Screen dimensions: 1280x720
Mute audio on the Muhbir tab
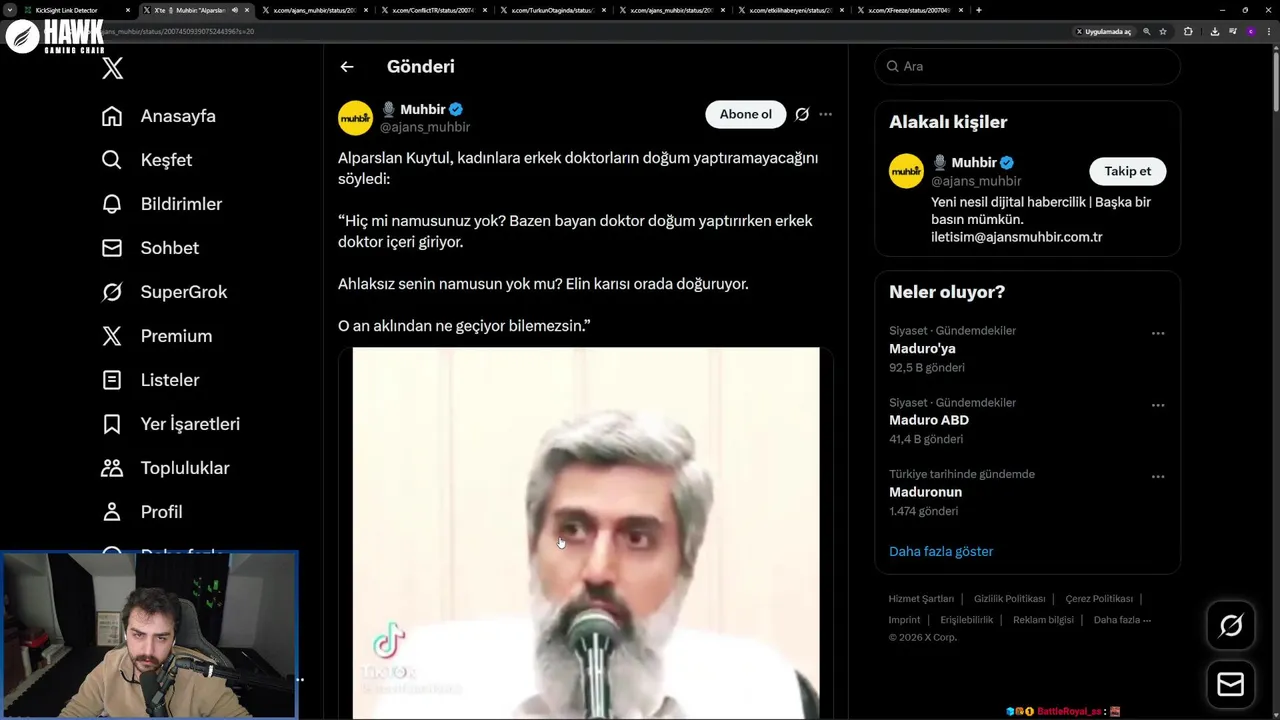(235, 10)
